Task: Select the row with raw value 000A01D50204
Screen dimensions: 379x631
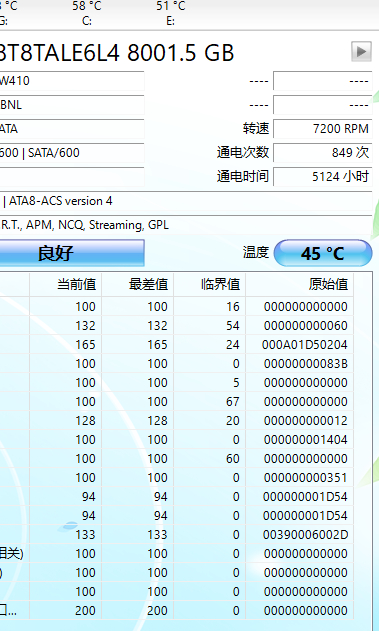Action: click(177, 345)
